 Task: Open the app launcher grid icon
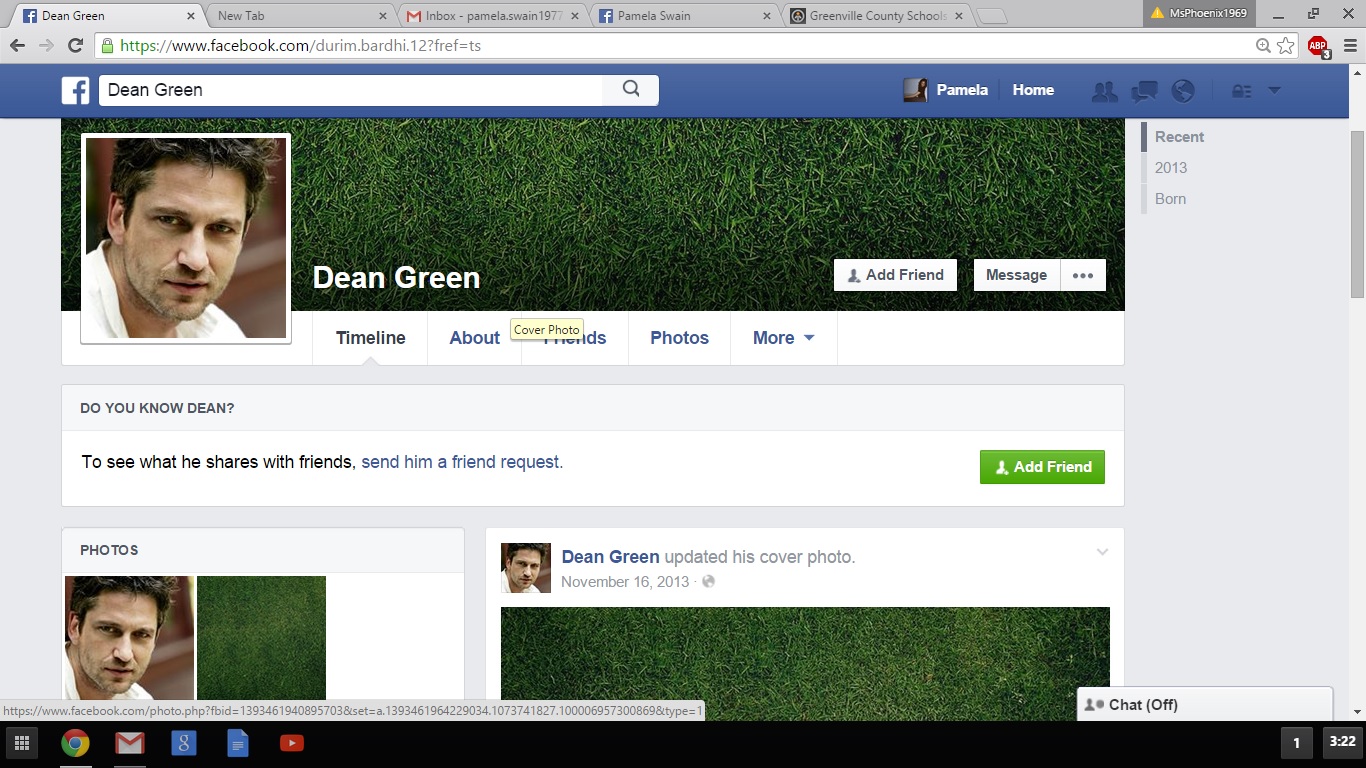click(x=22, y=743)
